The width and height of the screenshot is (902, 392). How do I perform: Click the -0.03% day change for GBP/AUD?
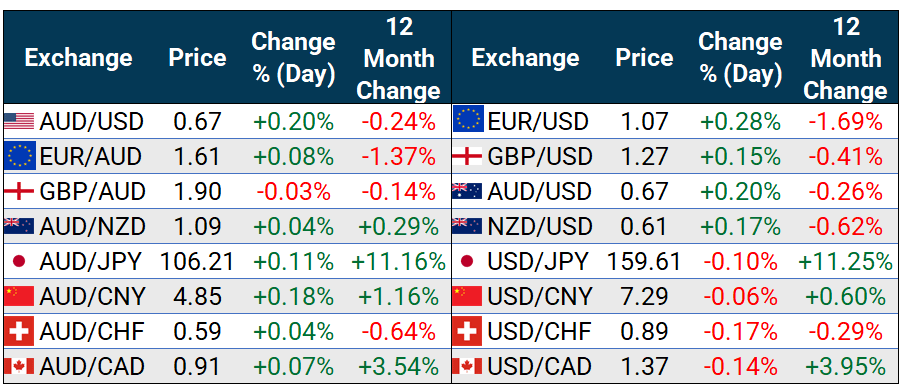pos(293,191)
